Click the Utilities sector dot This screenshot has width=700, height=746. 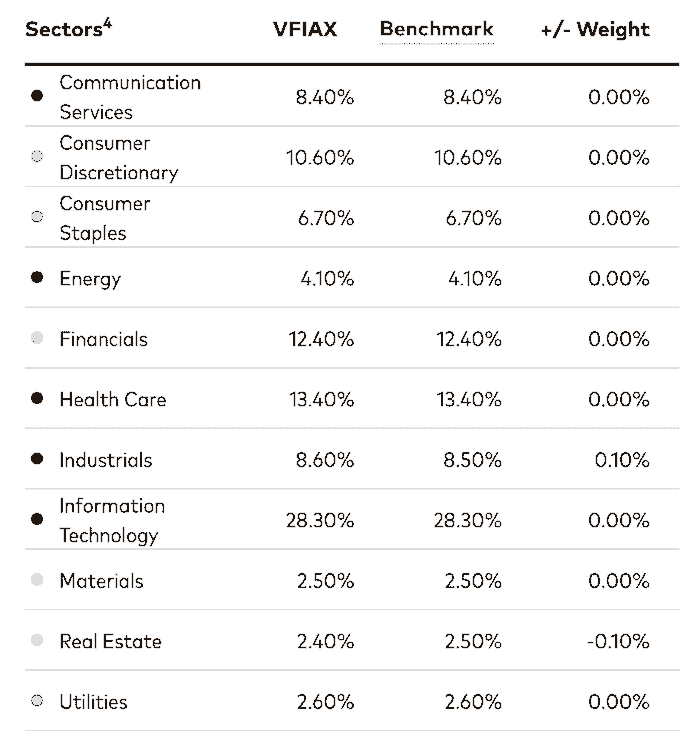click(x=37, y=702)
